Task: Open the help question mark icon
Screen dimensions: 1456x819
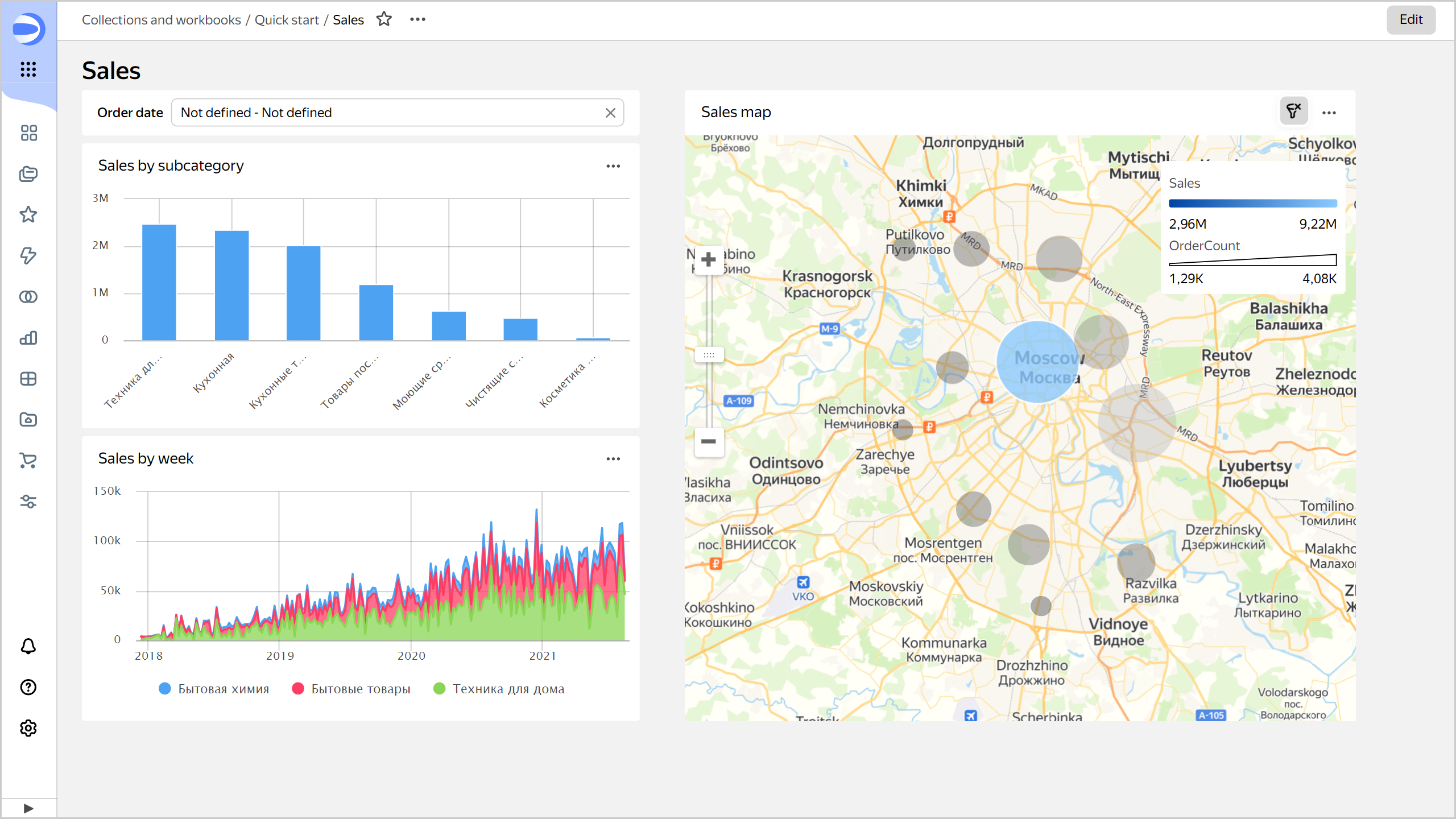Action: click(x=28, y=687)
